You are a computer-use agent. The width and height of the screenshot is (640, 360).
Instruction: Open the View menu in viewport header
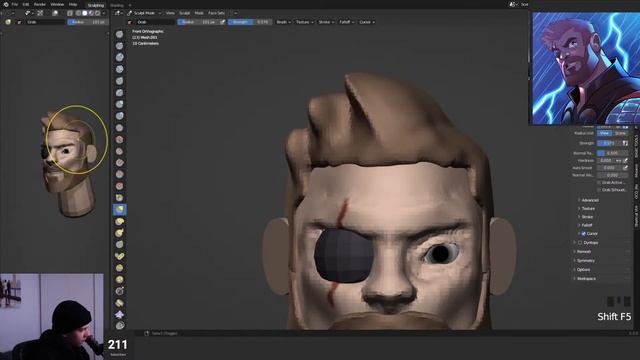point(170,13)
